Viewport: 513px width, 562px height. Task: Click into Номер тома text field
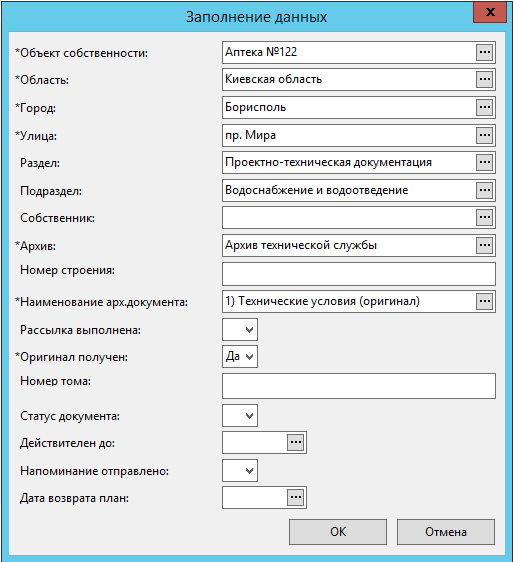click(x=359, y=386)
